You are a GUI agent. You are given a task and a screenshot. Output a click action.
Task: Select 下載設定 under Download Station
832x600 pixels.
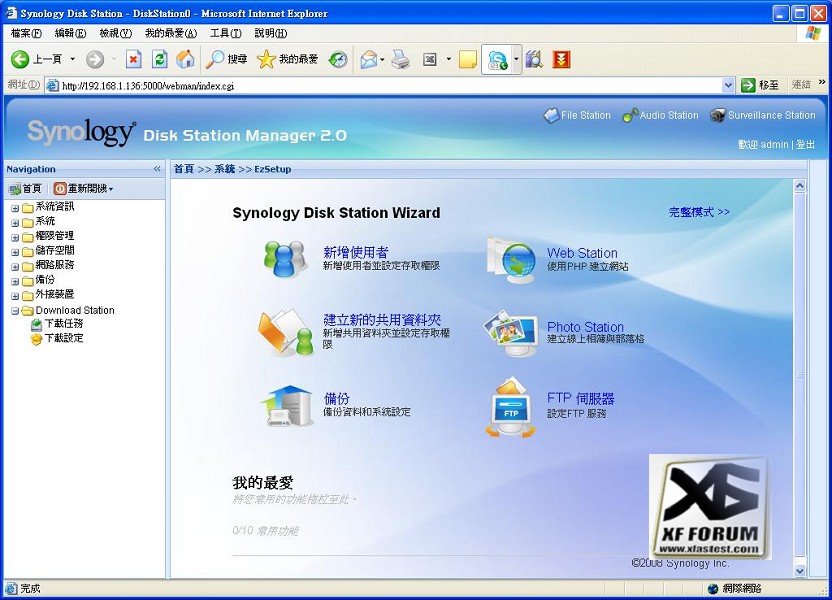(x=64, y=338)
